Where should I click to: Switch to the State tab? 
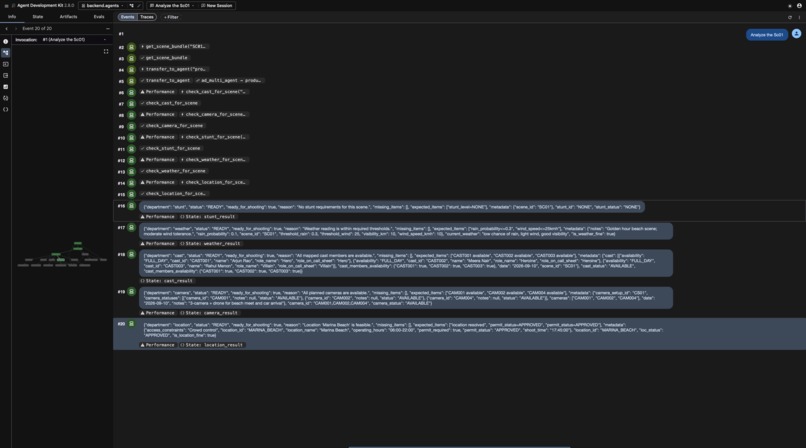(x=38, y=17)
